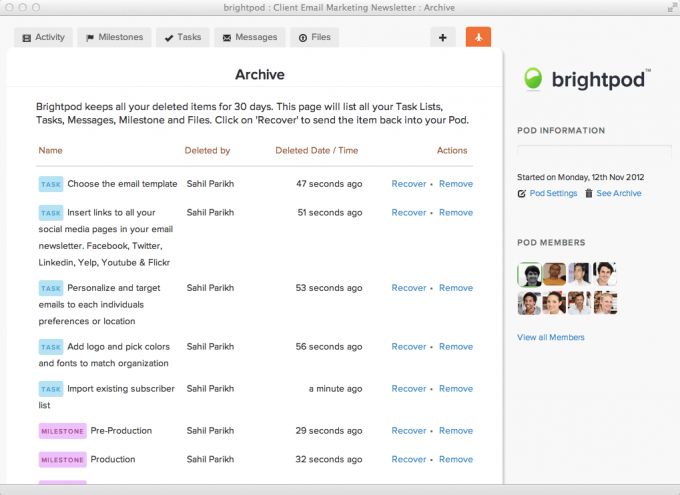The height and width of the screenshot is (495, 680).
Task: Remove the Pre-Production milestone
Action: click(456, 431)
